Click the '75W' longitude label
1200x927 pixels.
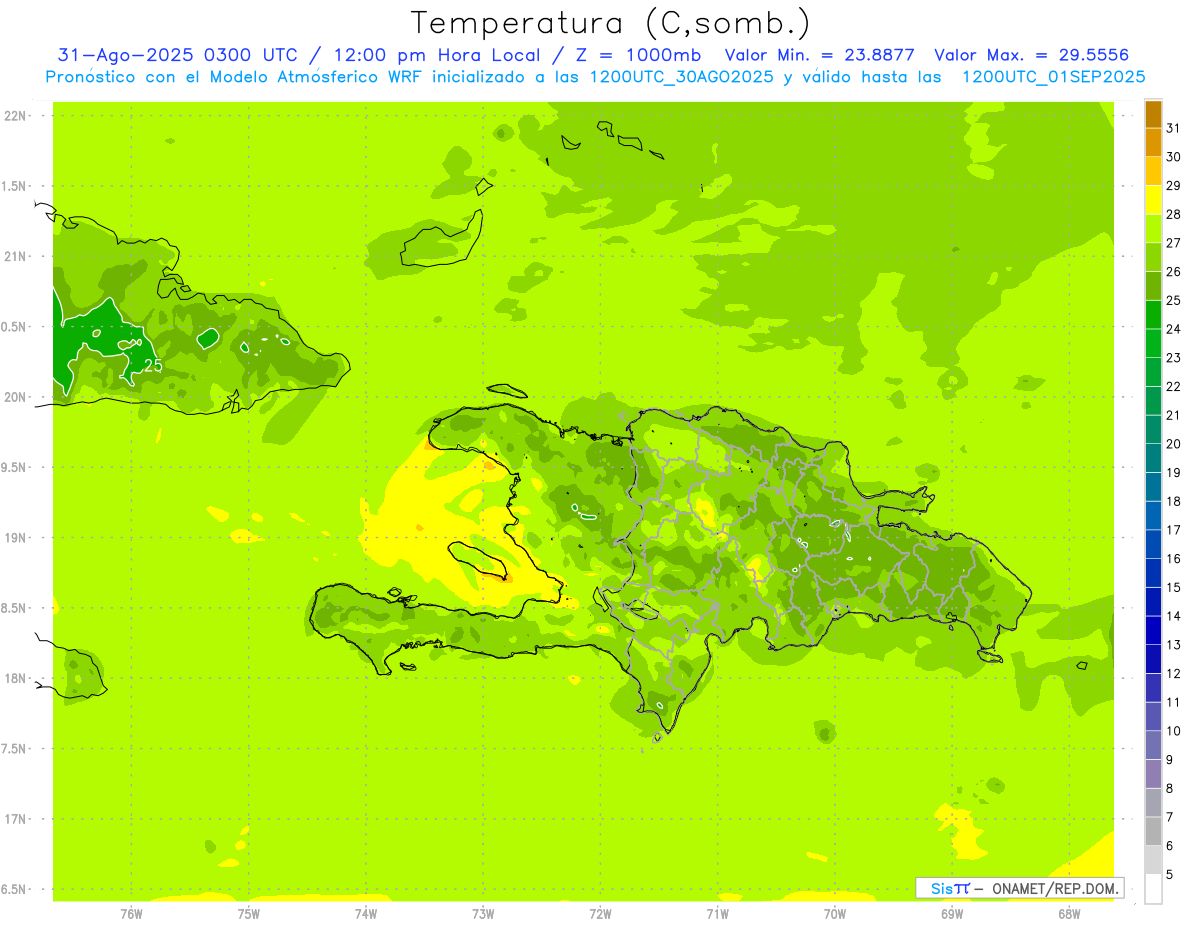tap(248, 914)
